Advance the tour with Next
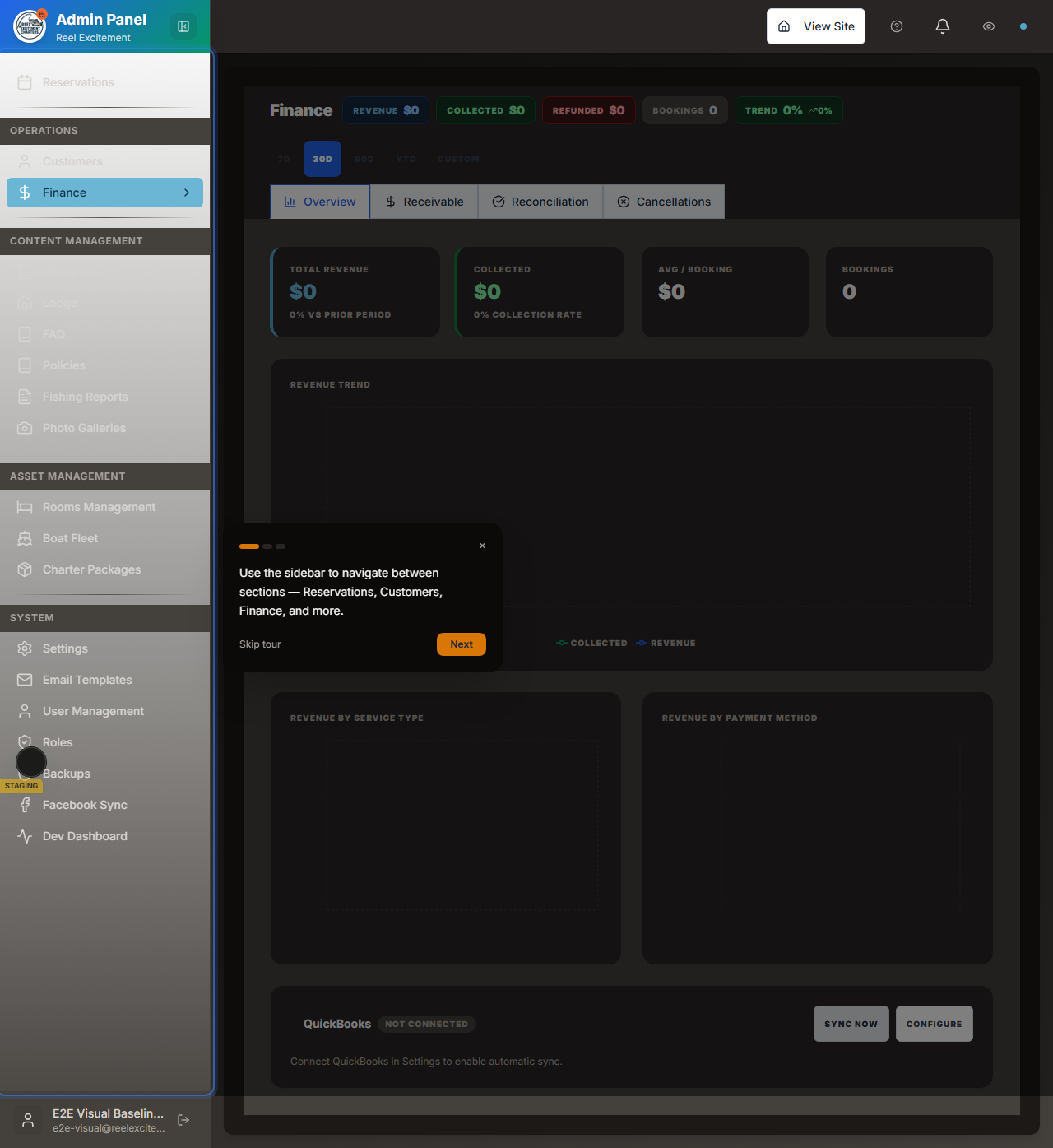 pos(462,644)
